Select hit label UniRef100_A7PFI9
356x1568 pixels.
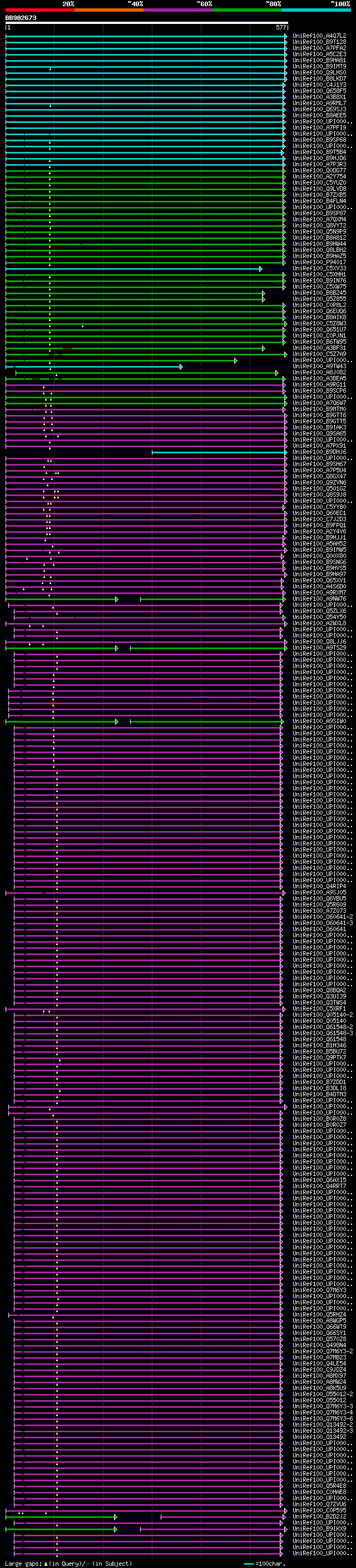point(319,128)
